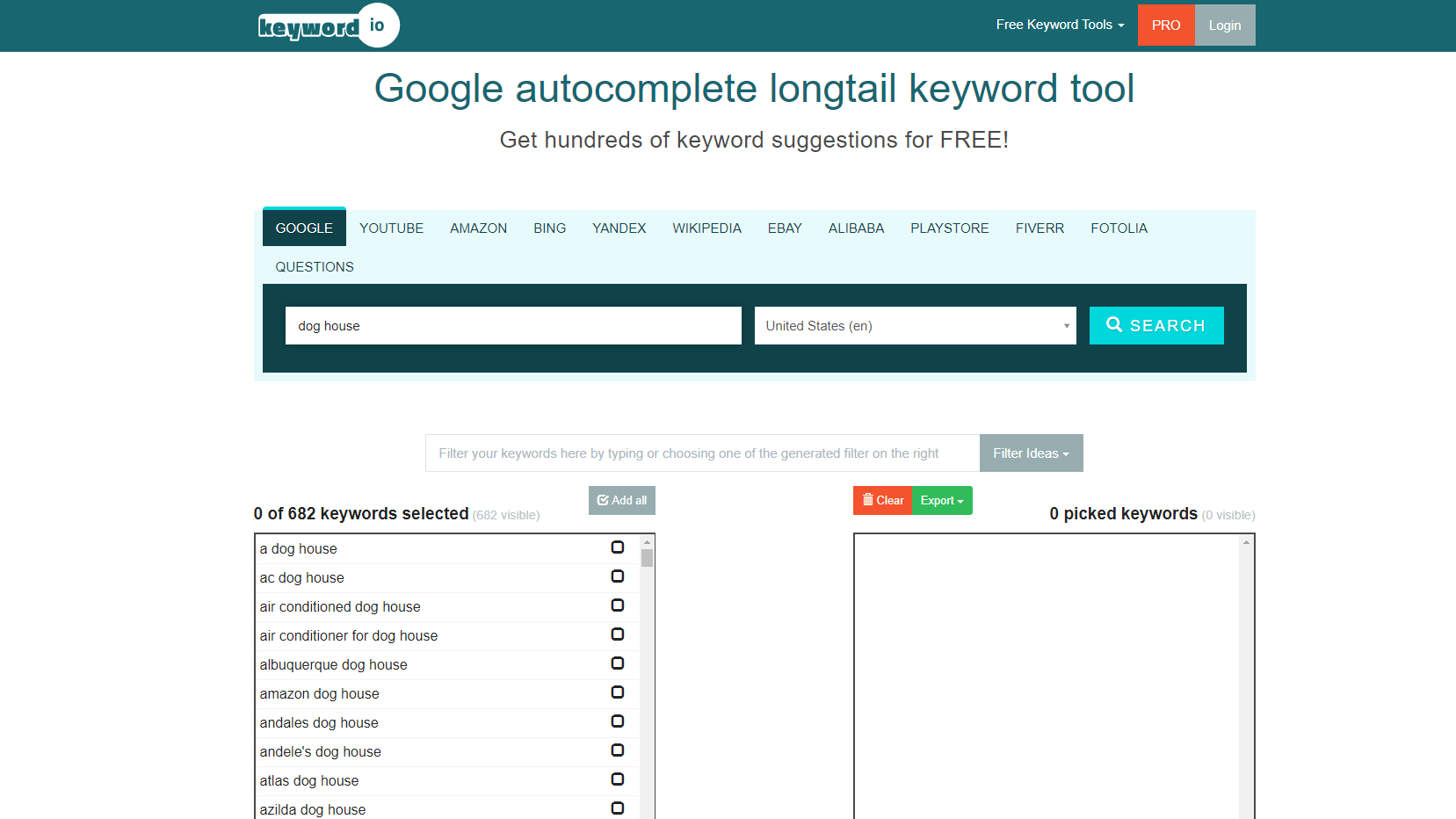Check 'andele's dog house' checkbox
Viewport: 1456px width, 819px height.
(618, 750)
